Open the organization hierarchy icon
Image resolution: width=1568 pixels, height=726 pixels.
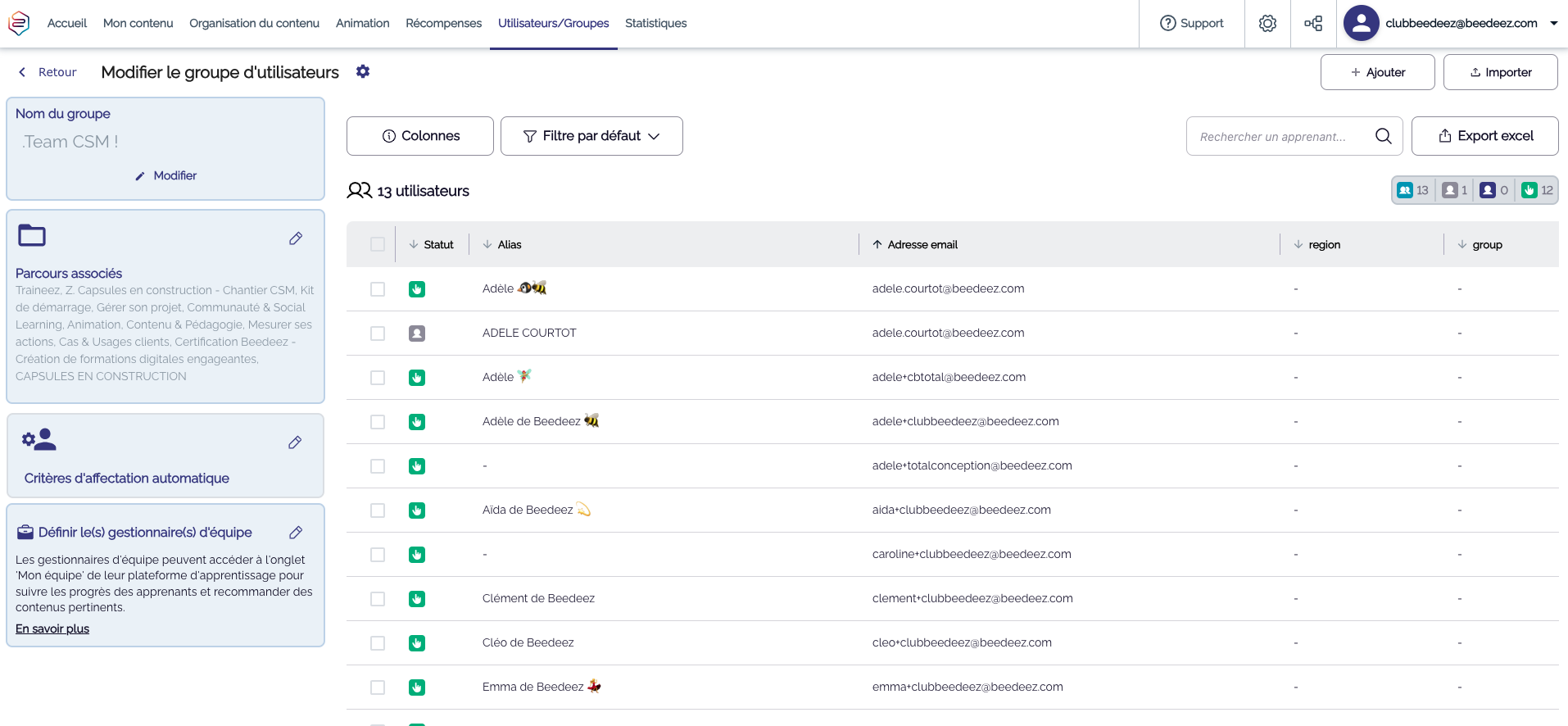pyautogui.click(x=1313, y=24)
